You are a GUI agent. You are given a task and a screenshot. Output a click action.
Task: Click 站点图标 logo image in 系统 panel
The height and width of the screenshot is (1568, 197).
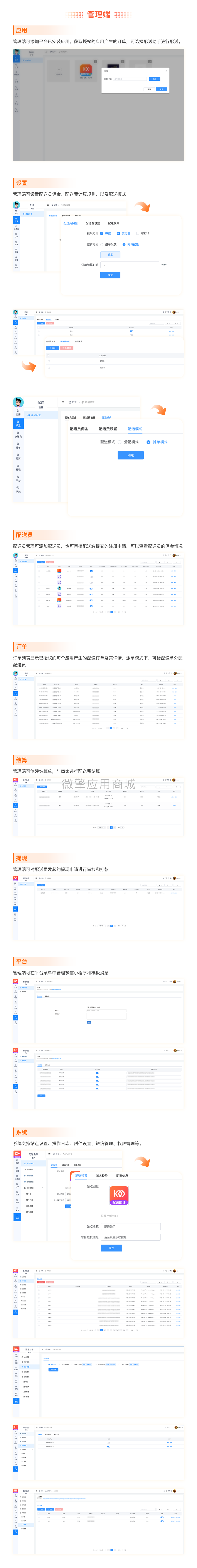pos(119,1196)
